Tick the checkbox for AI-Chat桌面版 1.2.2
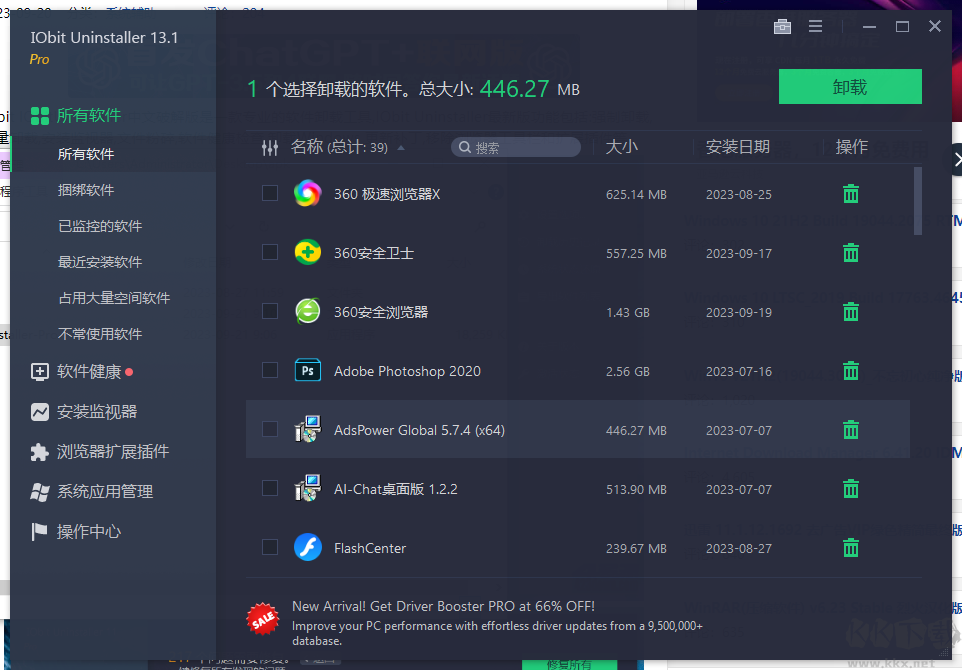The width and height of the screenshot is (962, 670). tap(270, 488)
